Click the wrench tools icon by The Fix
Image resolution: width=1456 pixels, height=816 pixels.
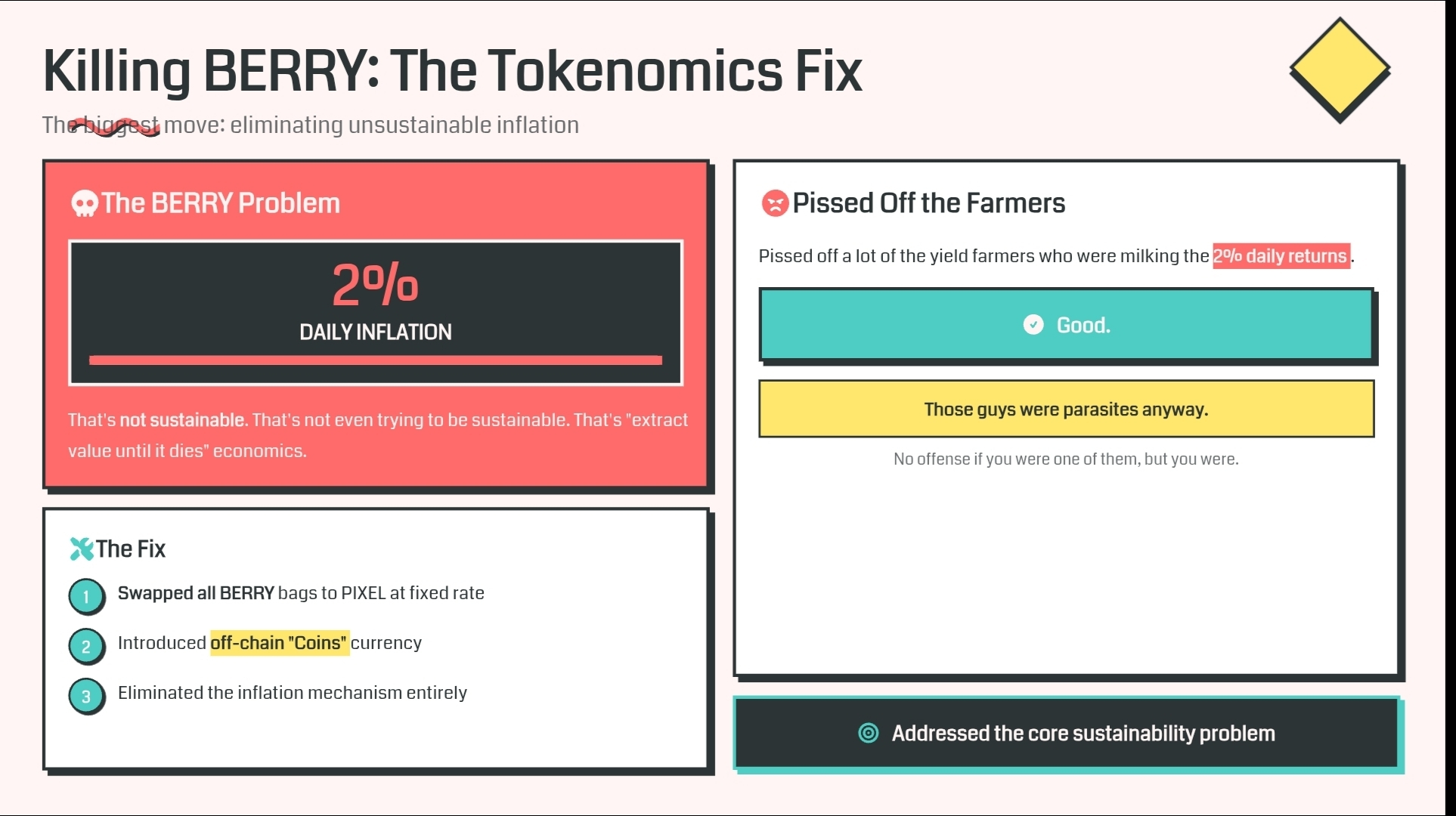click(x=81, y=549)
